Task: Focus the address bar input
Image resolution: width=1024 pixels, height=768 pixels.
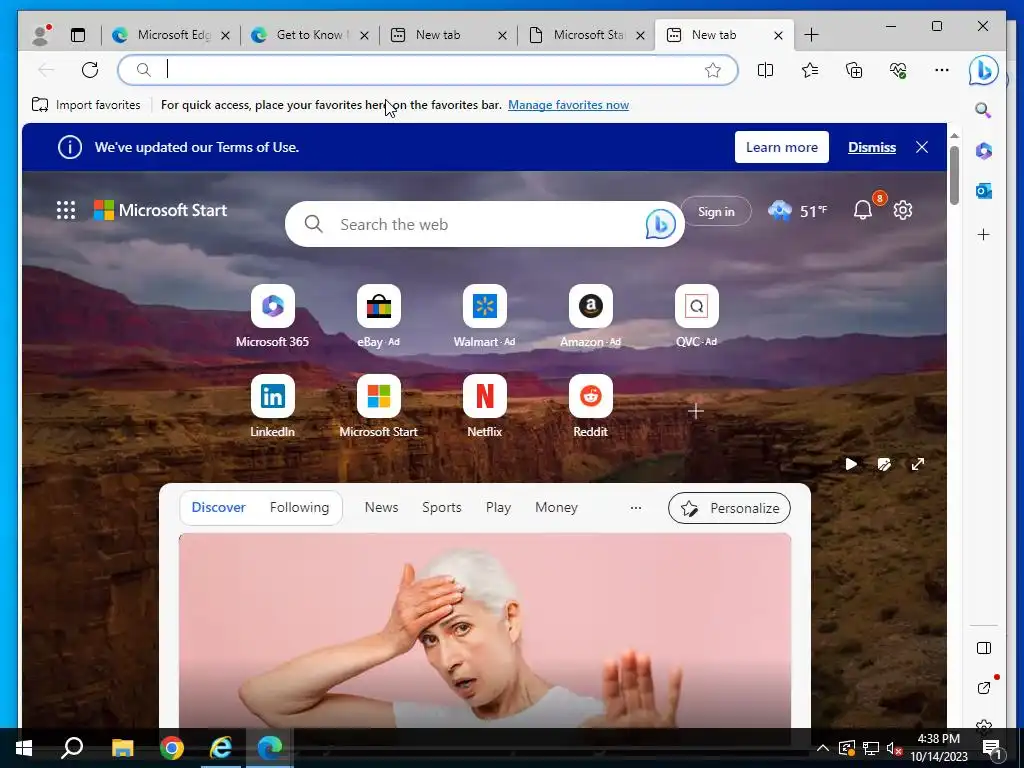Action: tap(428, 70)
